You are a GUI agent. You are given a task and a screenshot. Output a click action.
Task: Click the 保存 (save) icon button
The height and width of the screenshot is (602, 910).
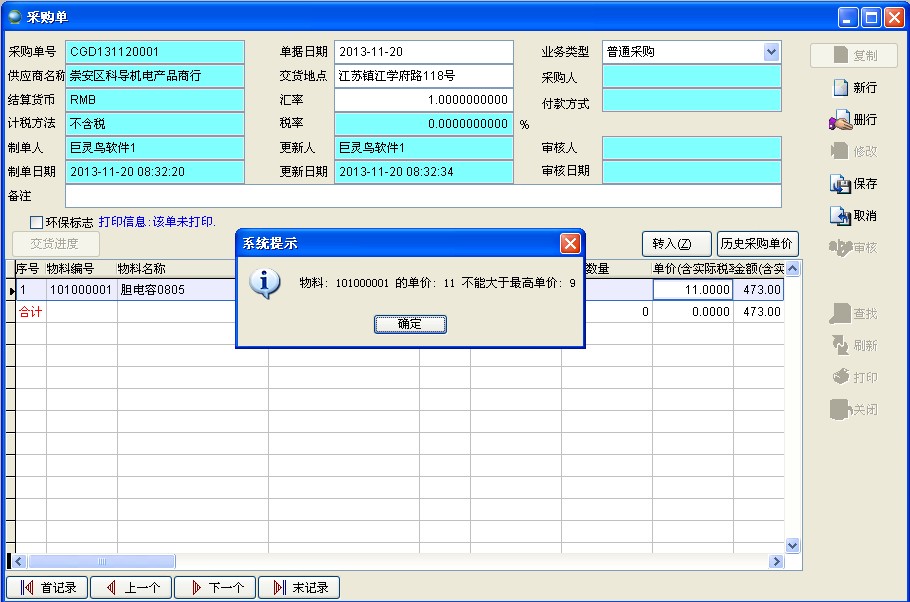(x=853, y=184)
